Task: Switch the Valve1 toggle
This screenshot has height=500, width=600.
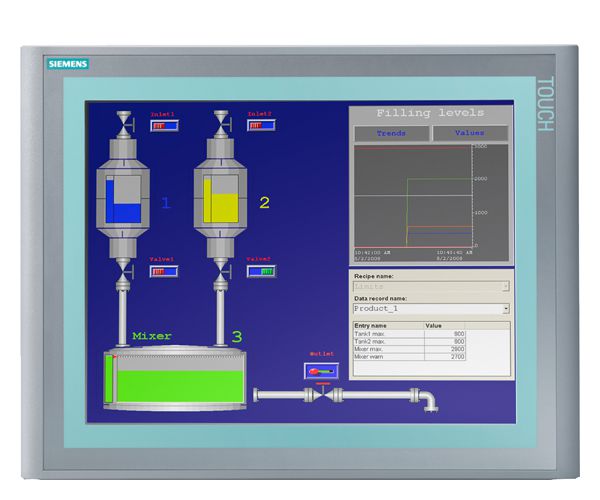Action: coord(163,271)
